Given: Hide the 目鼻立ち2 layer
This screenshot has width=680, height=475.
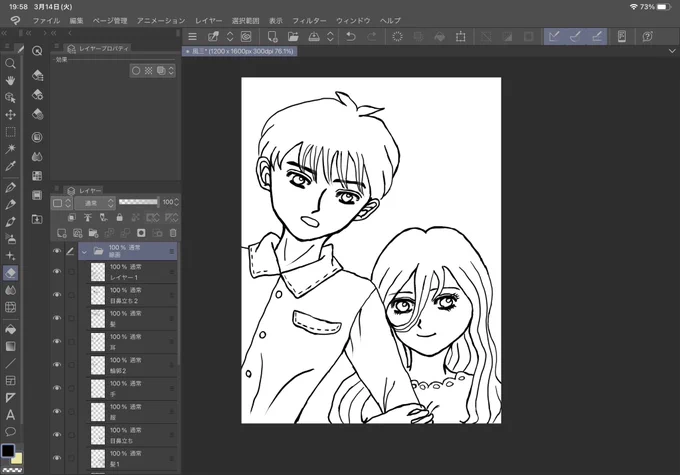Looking at the screenshot, I should click(57, 295).
